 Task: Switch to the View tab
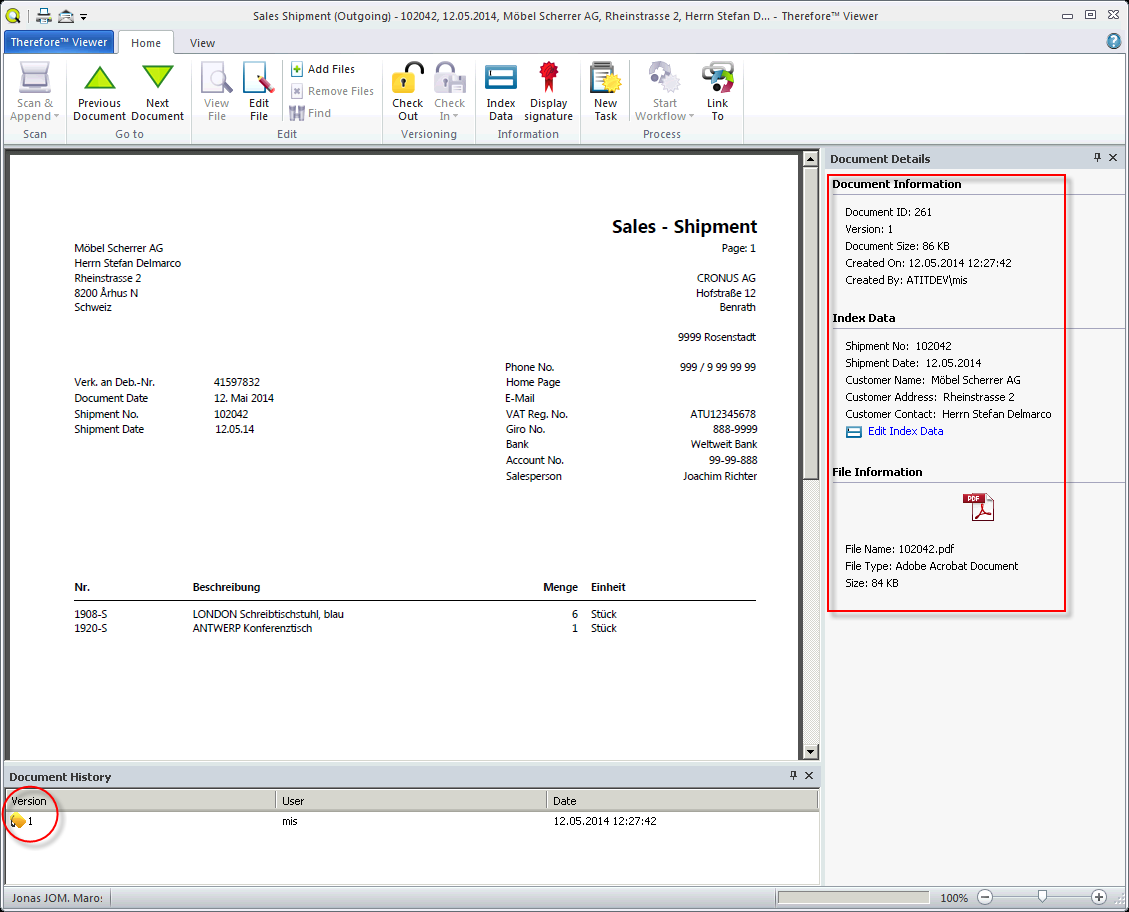pos(202,43)
